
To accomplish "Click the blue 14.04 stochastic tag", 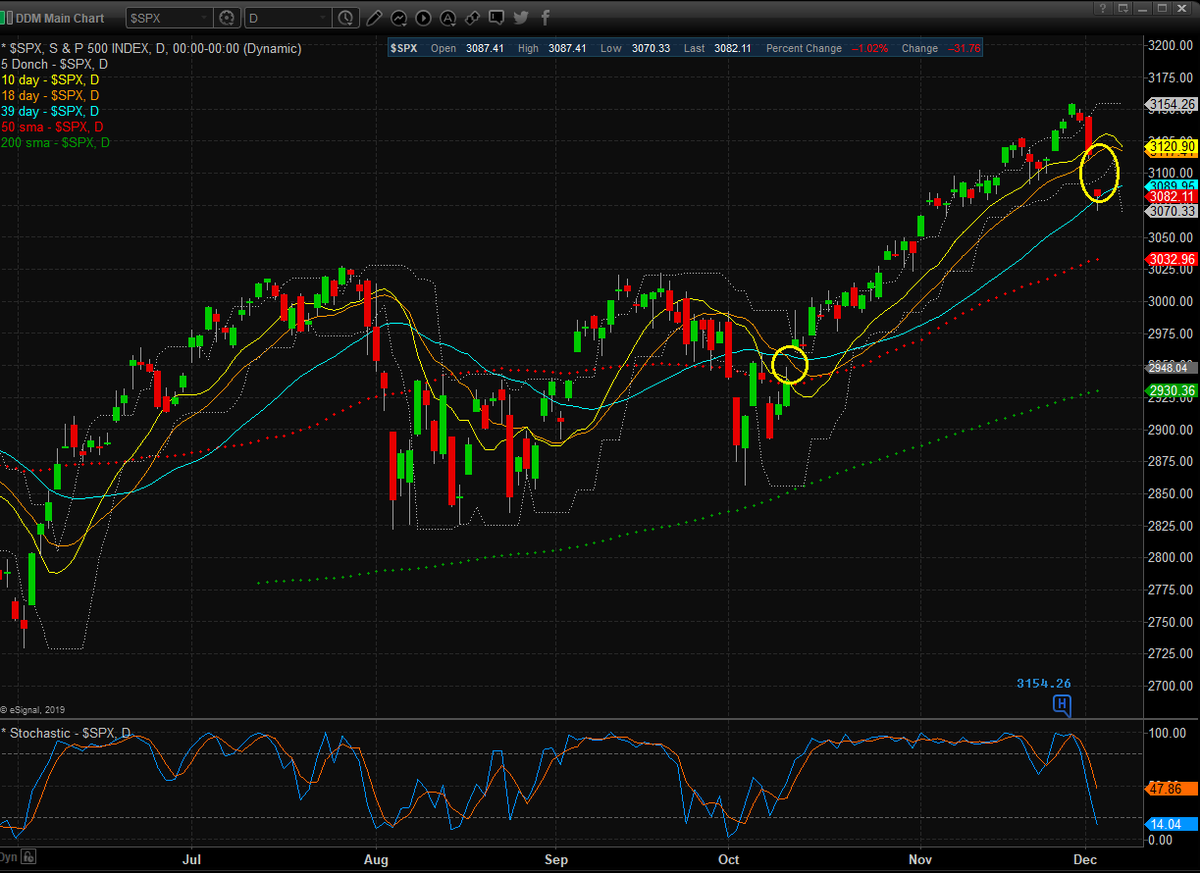I will tap(1172, 824).
